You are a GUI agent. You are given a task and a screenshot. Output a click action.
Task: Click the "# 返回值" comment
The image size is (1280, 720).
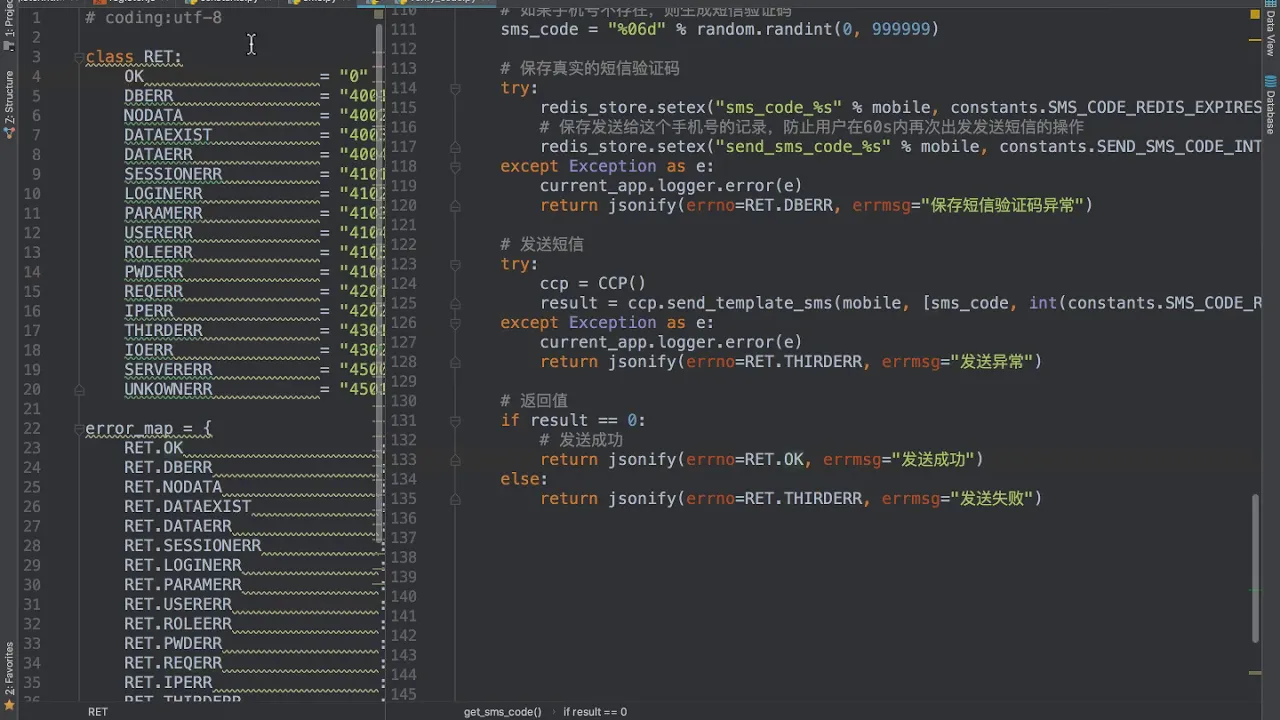[534, 401]
